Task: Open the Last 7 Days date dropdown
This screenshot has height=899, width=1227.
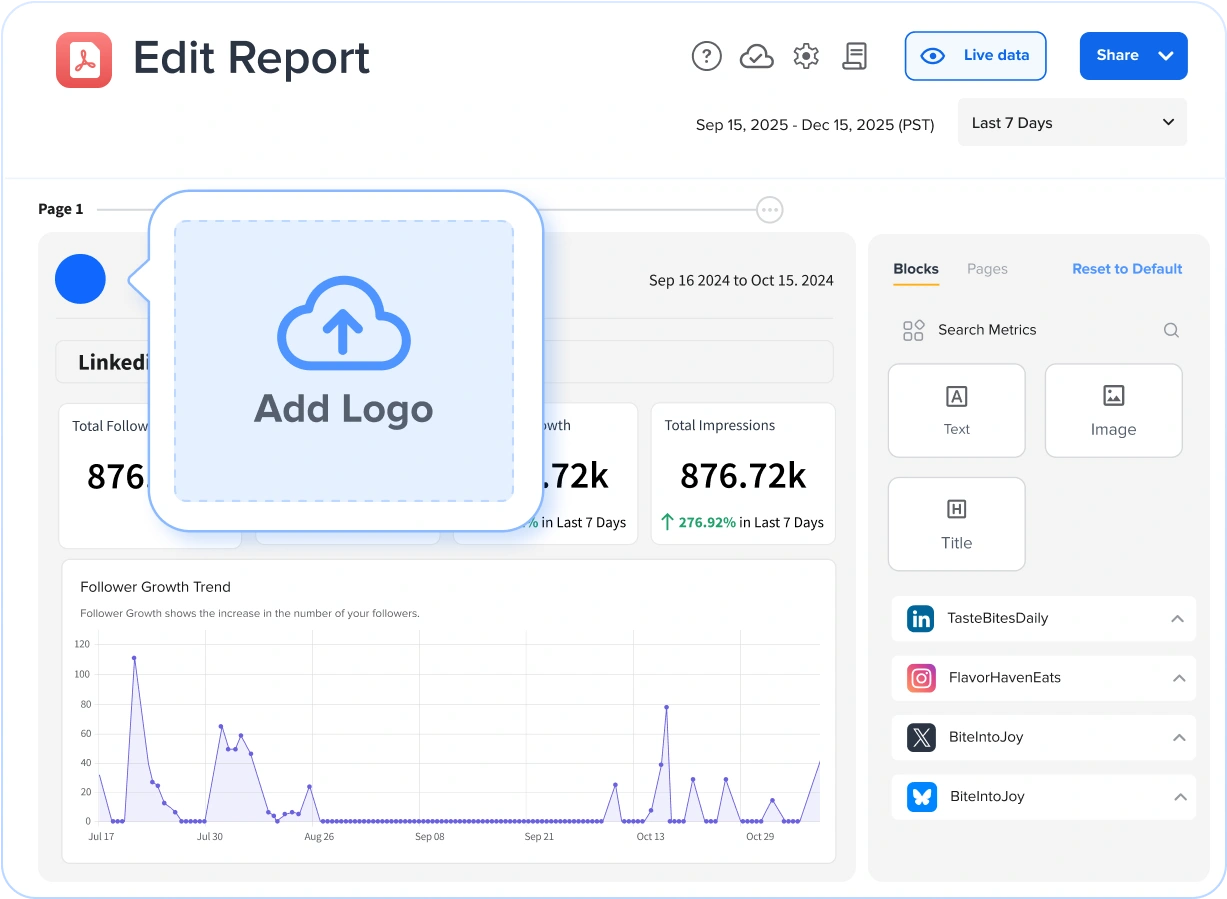Action: tap(1072, 122)
